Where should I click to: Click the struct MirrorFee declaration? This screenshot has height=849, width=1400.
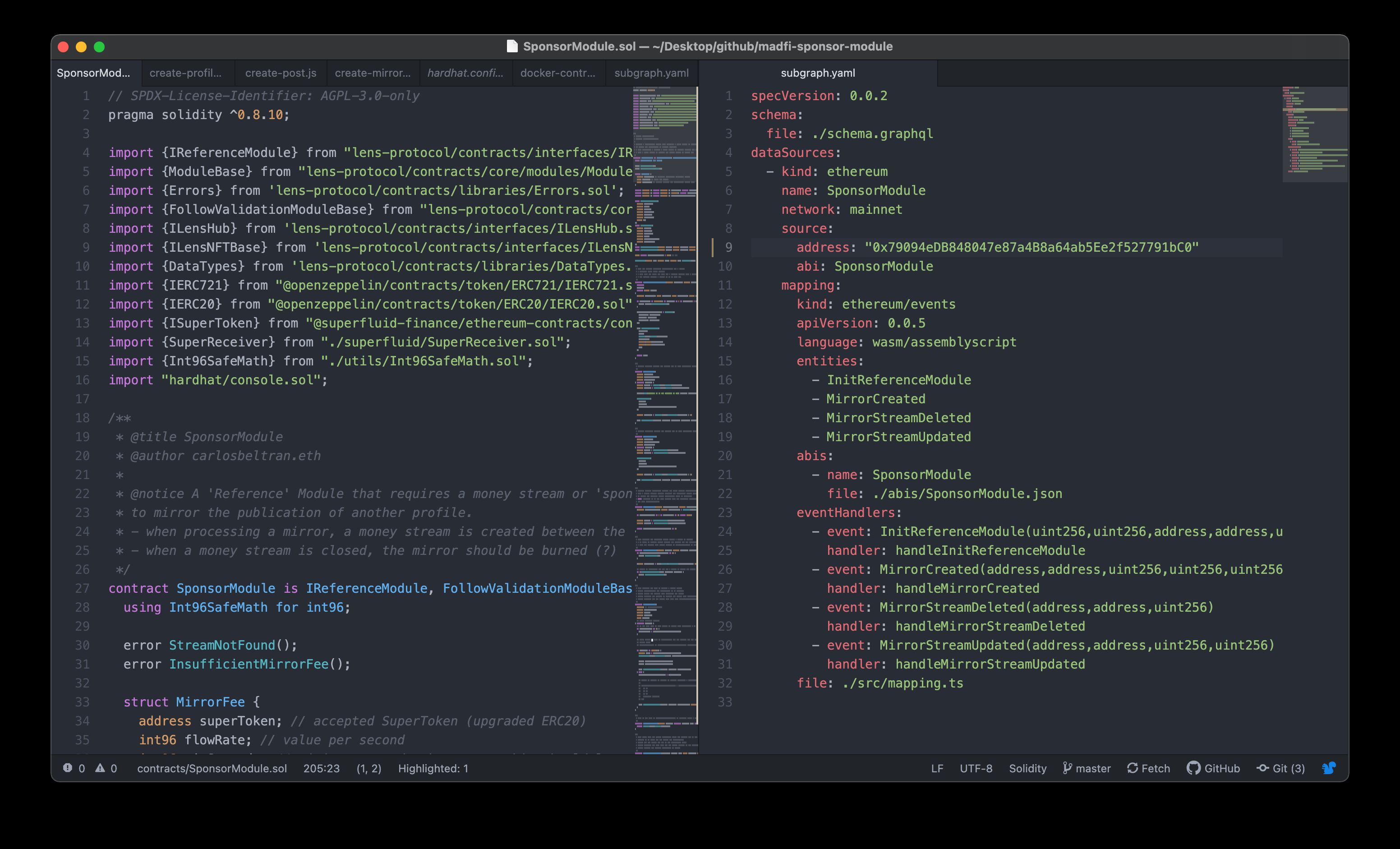192,702
